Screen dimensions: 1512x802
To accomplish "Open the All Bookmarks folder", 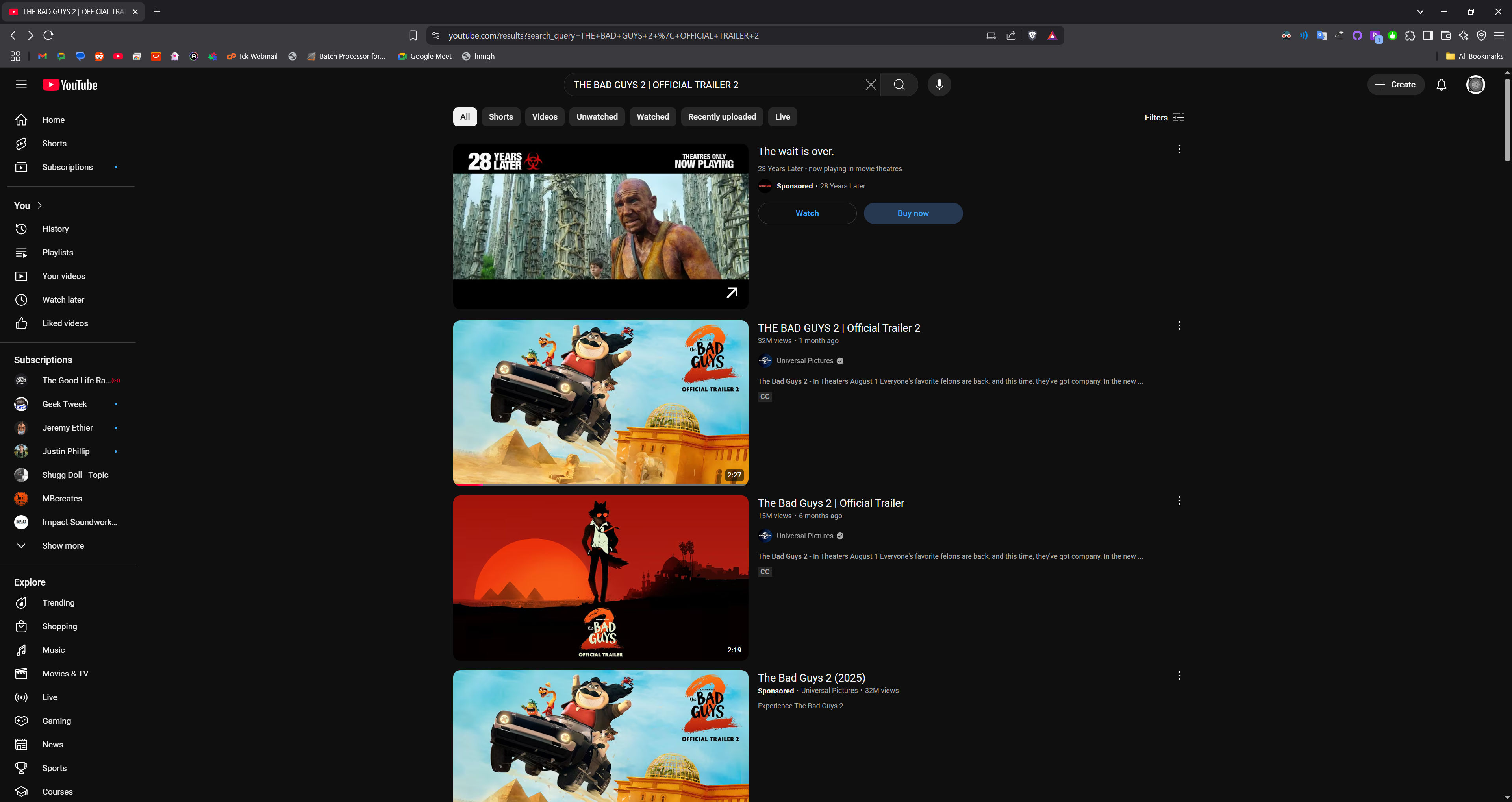I will point(1474,56).
